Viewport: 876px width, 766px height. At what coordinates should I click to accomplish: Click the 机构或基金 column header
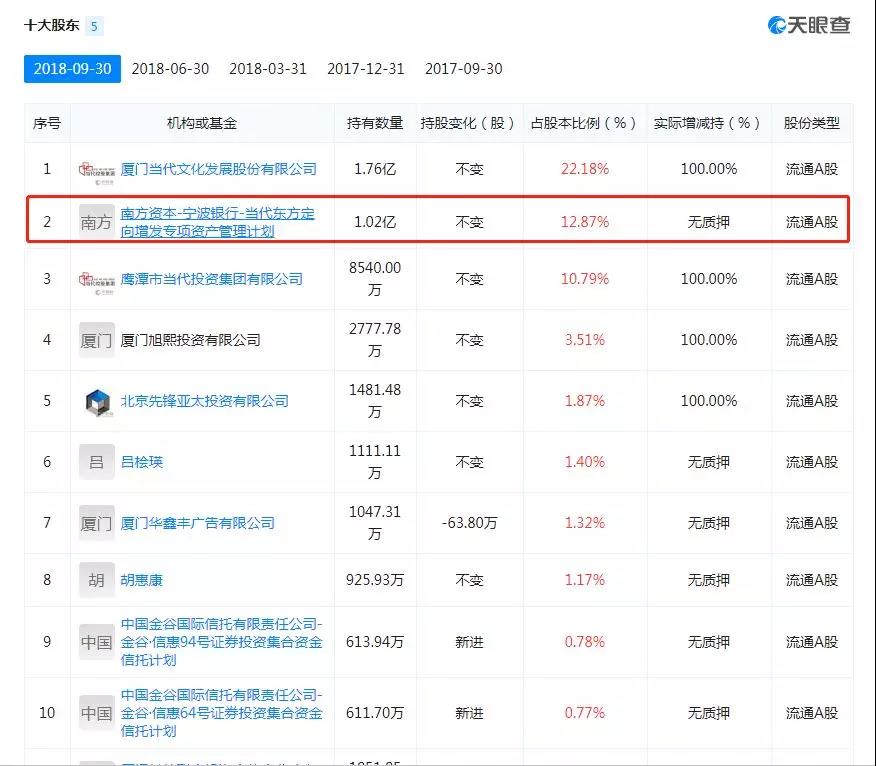[202, 123]
